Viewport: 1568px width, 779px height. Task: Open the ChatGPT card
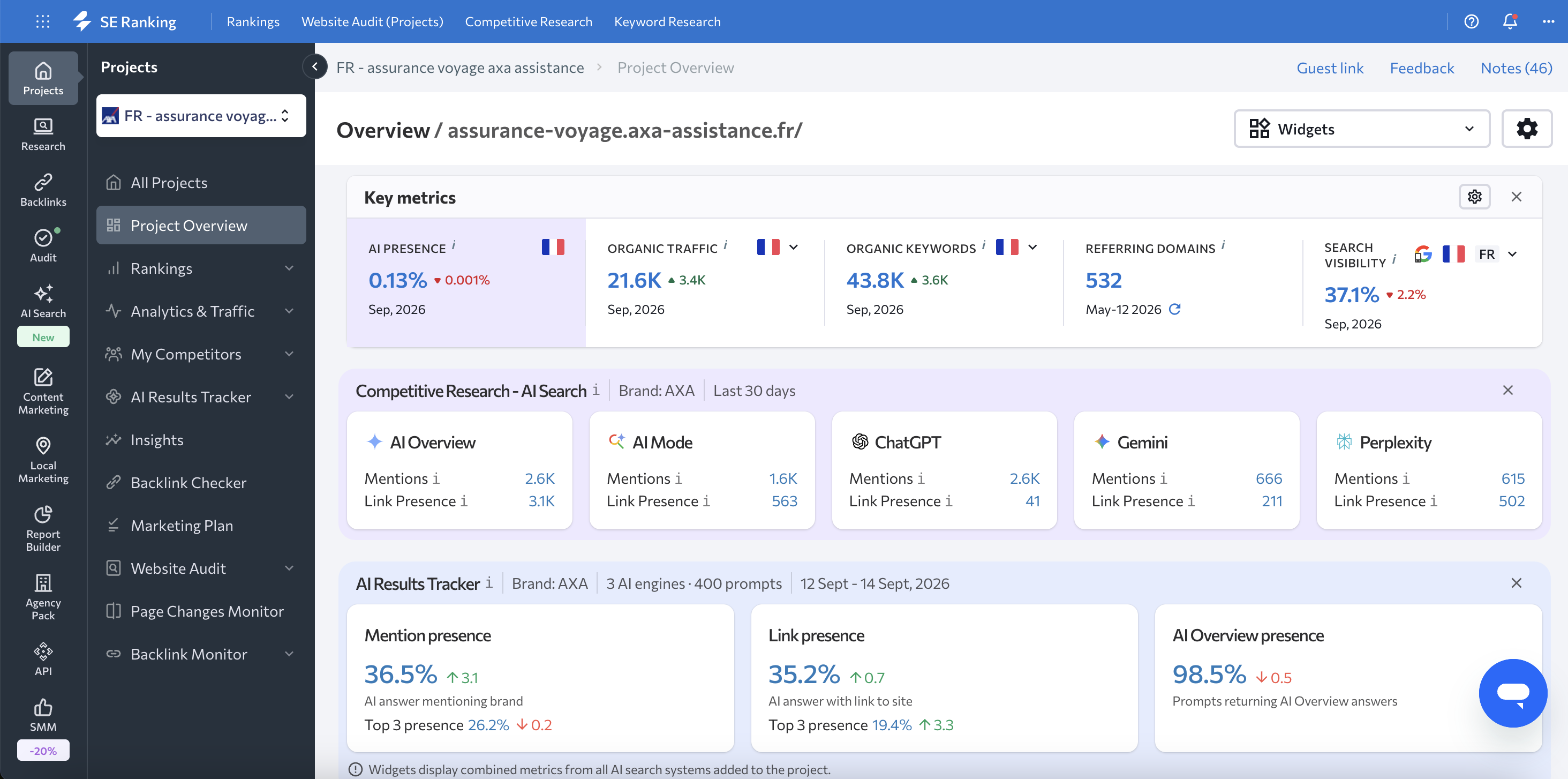(x=944, y=470)
